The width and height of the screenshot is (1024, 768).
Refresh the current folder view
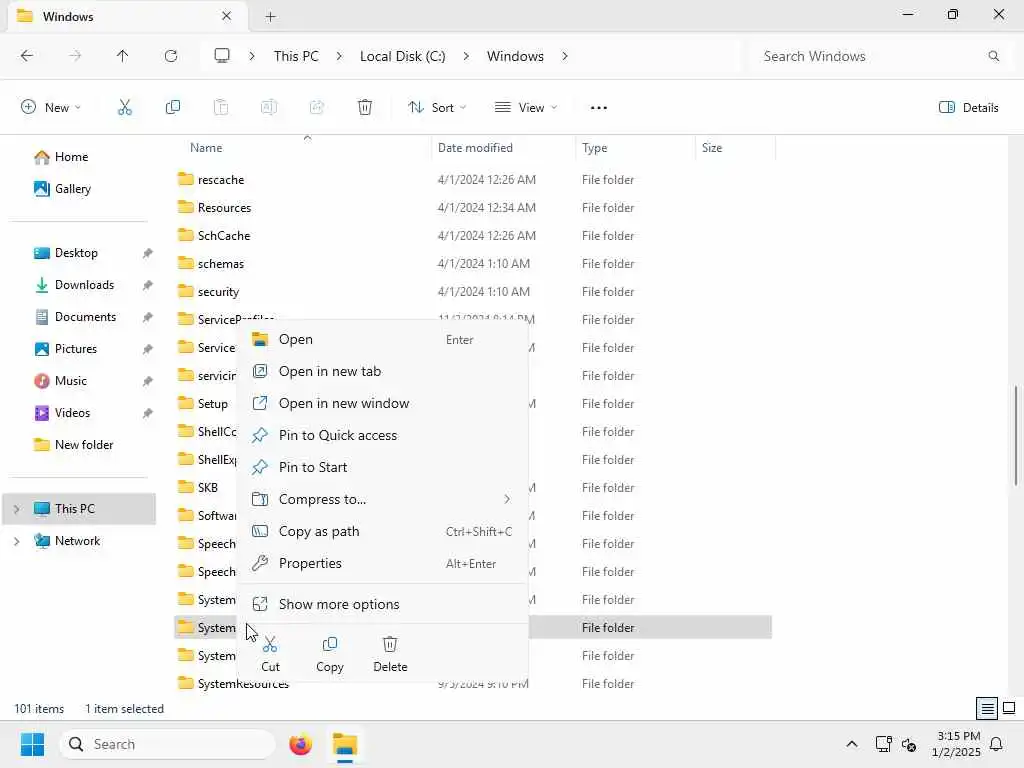(171, 56)
